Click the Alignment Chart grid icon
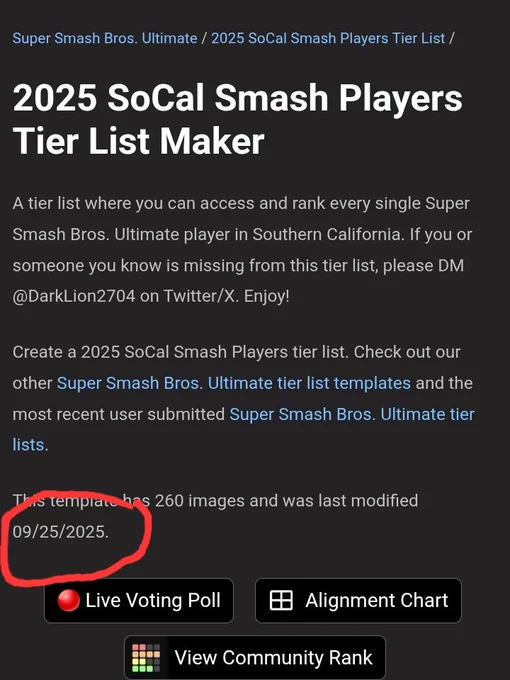The height and width of the screenshot is (680, 510). (281, 601)
